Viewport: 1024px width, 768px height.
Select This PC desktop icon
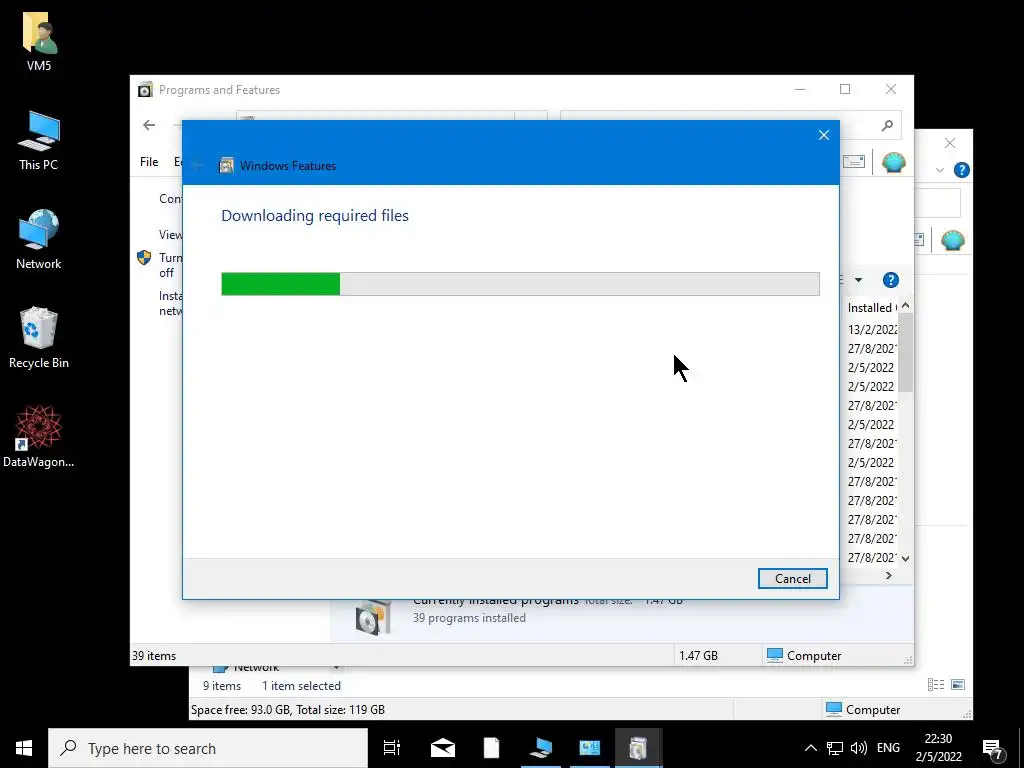[39, 141]
